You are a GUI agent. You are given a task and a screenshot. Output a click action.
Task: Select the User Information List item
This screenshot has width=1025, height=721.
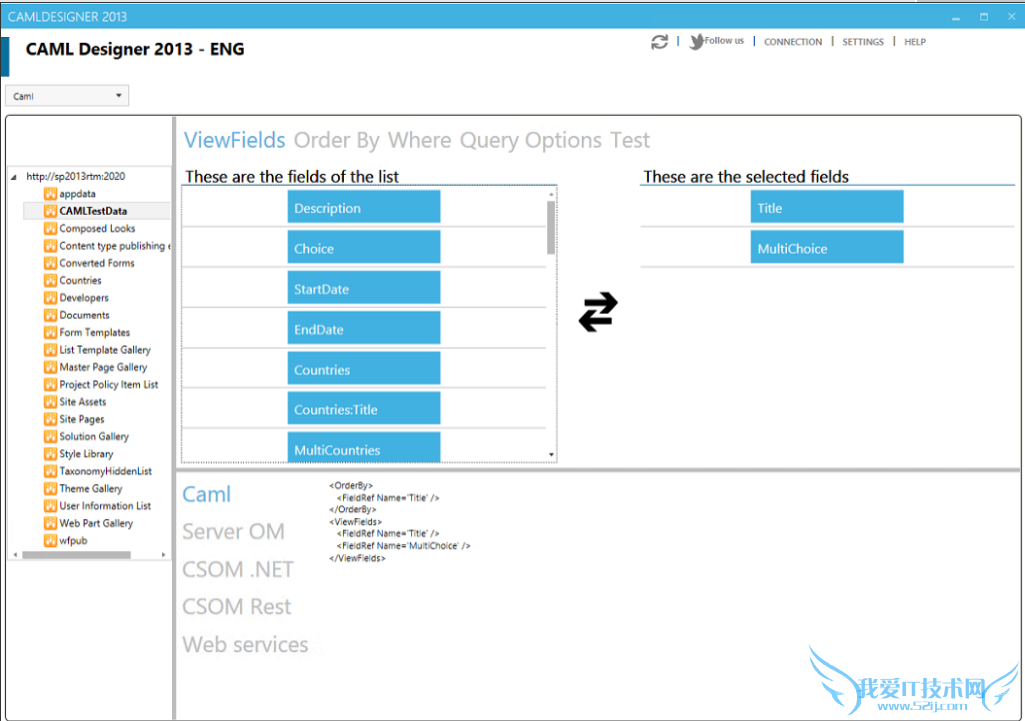pos(105,505)
